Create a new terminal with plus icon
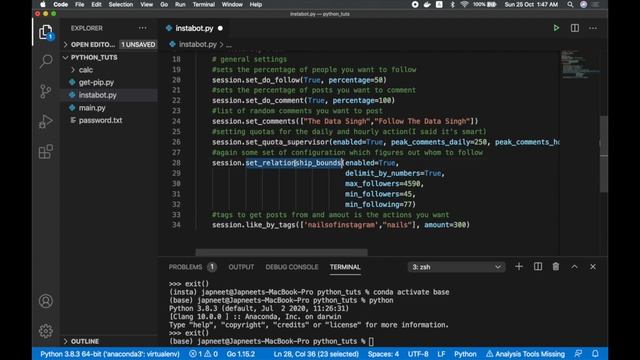This screenshot has height=360, width=640. pos(519,267)
